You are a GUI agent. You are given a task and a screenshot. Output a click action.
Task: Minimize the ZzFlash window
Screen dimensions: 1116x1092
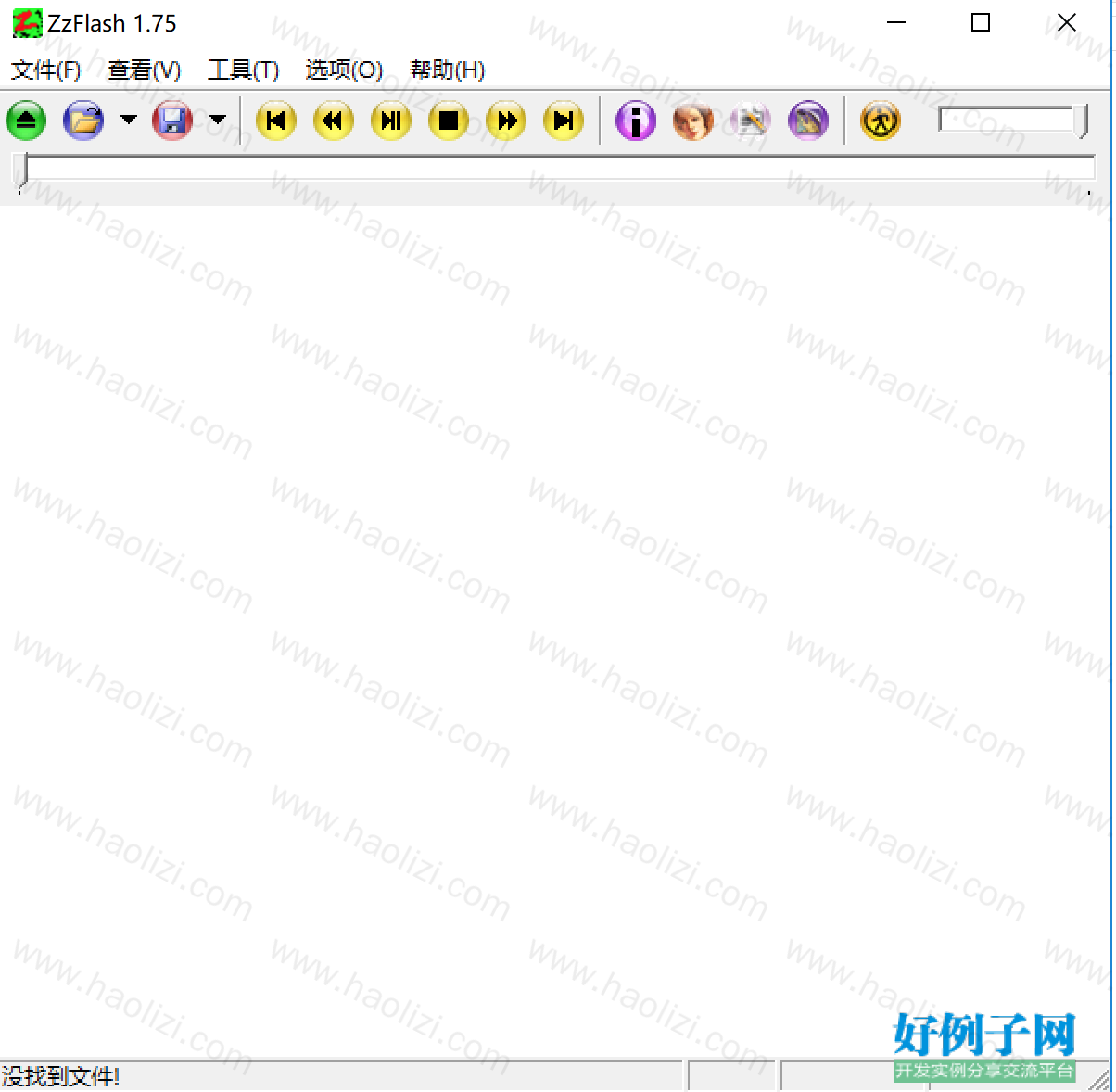pos(896,23)
